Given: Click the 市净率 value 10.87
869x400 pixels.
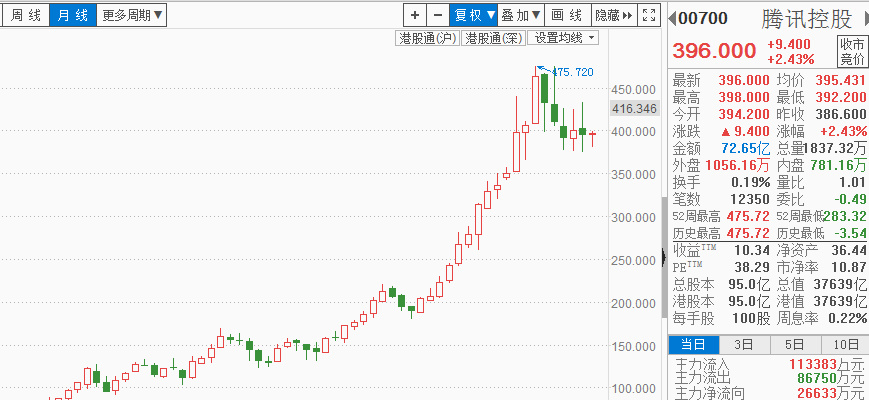Looking at the screenshot, I should click(x=848, y=268).
